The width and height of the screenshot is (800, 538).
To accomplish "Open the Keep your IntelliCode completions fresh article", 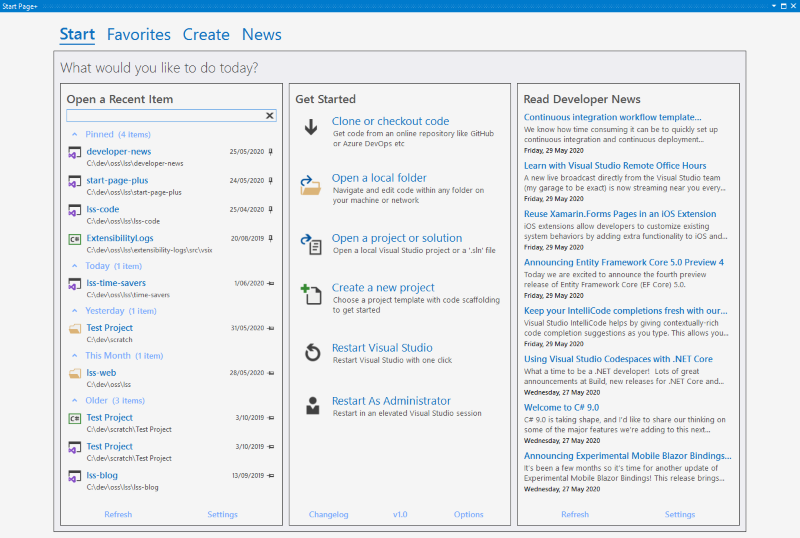I will point(626,311).
